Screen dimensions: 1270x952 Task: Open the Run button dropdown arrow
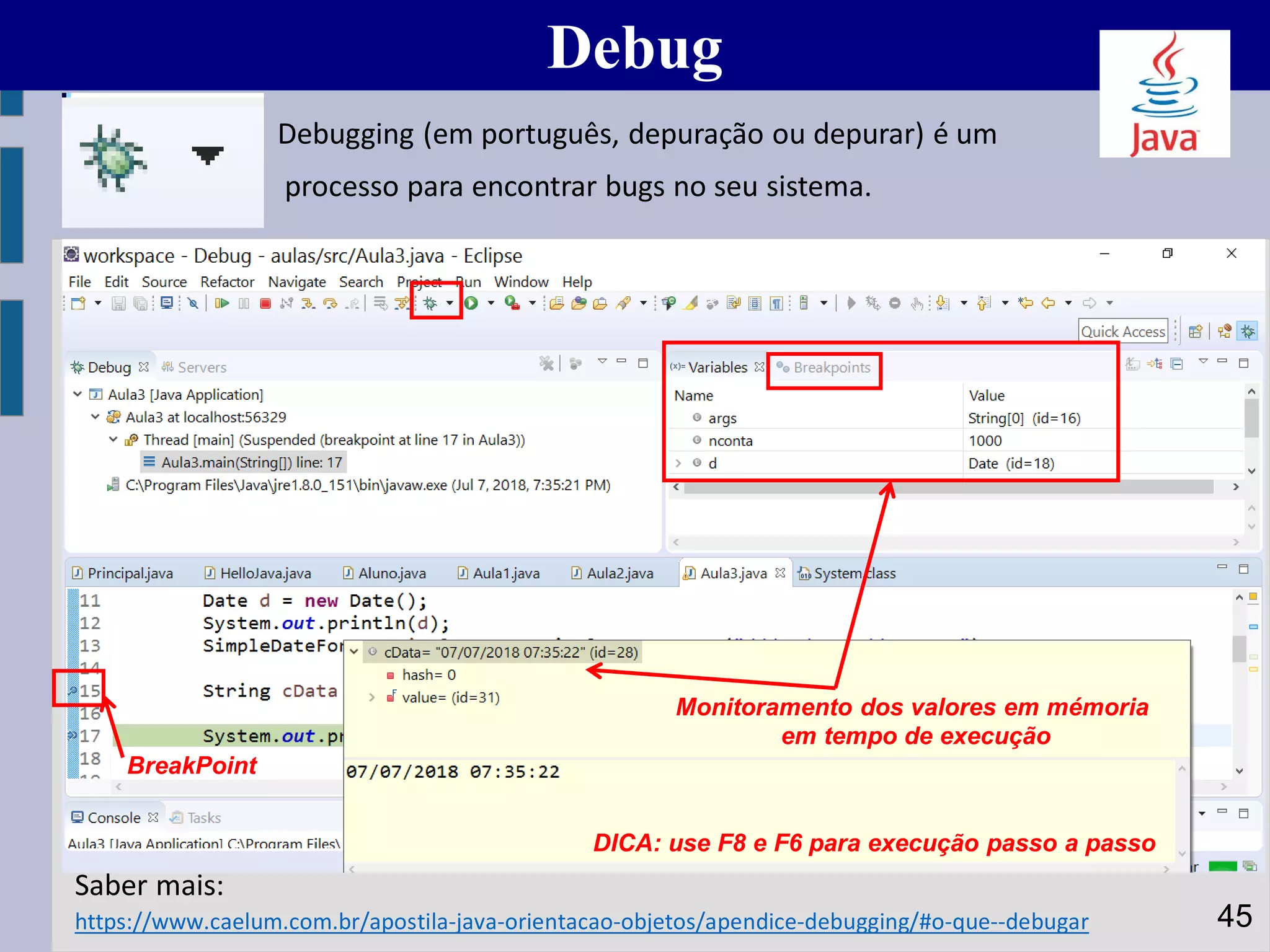pos(491,303)
